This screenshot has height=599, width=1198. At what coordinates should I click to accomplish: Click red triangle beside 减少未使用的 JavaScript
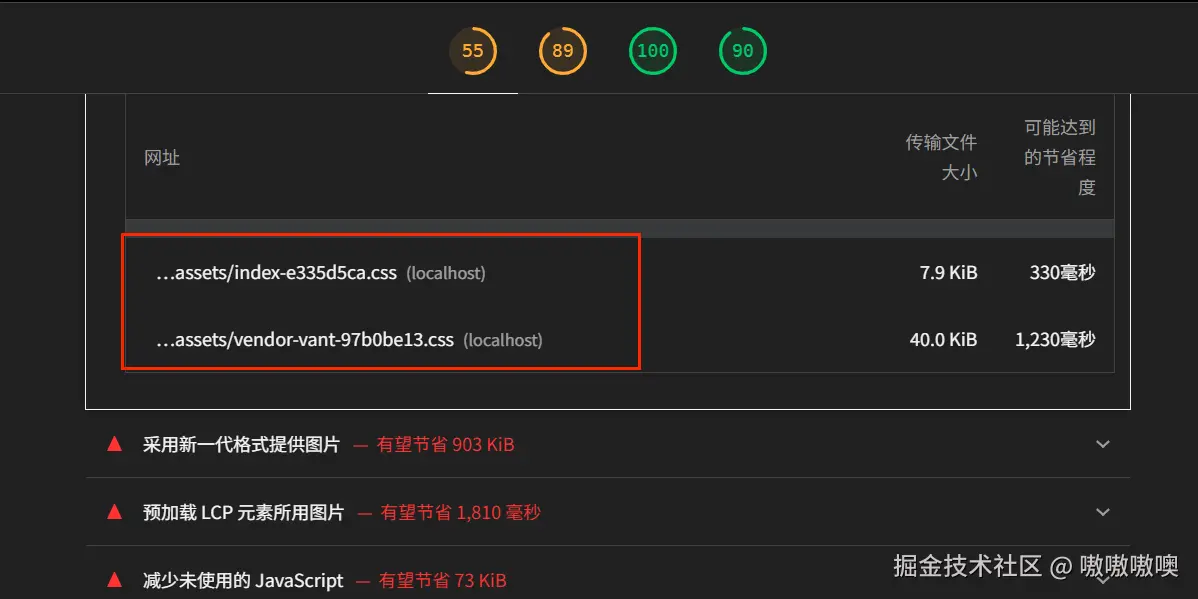tap(115, 579)
